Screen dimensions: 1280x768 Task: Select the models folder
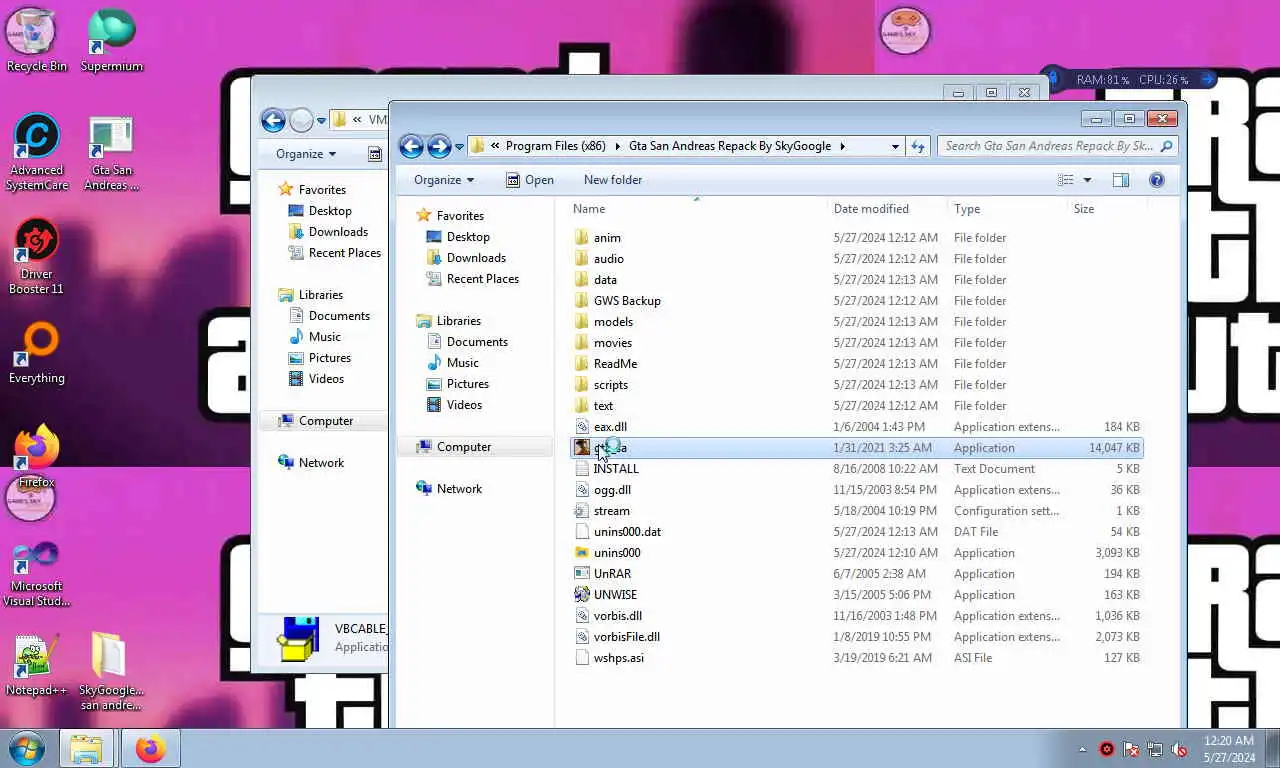(x=856, y=322)
